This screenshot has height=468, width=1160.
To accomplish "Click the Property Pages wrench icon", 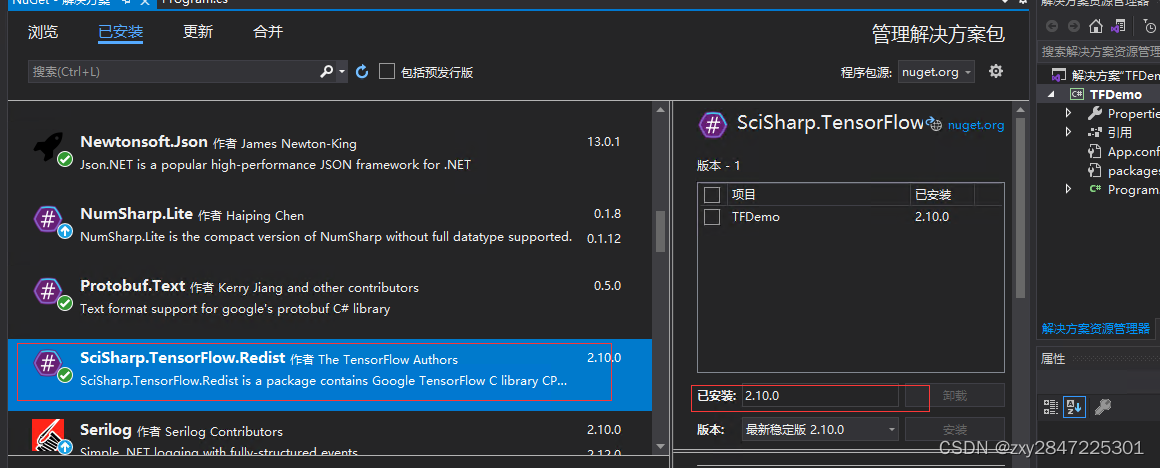I will [x=1102, y=406].
